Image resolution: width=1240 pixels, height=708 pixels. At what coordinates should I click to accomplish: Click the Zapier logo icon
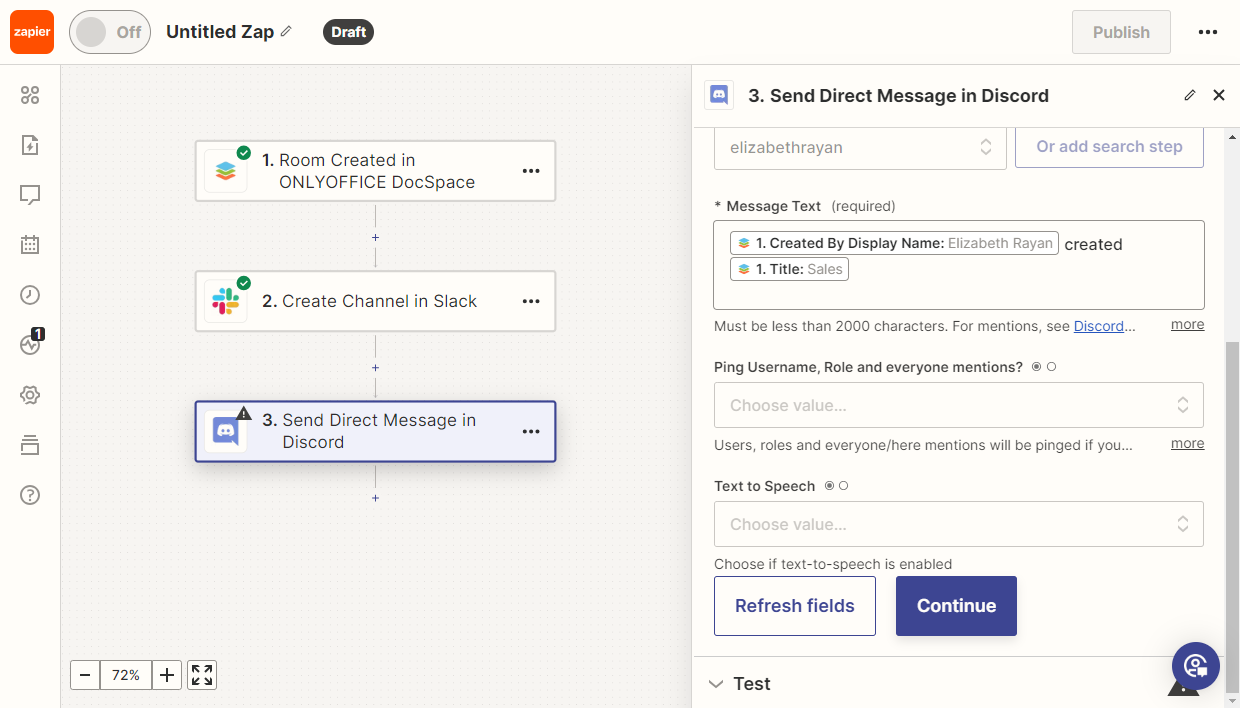click(32, 32)
